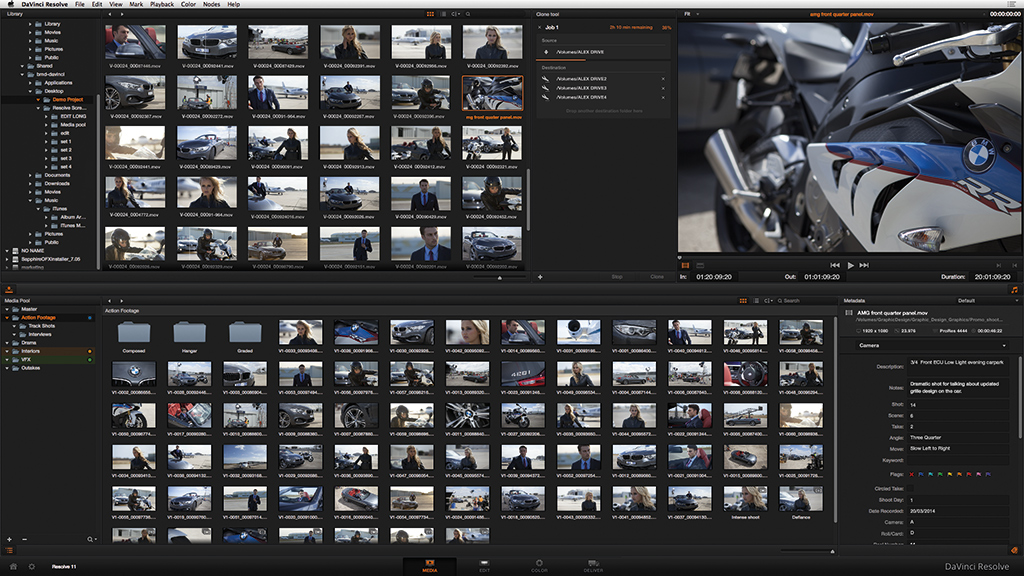1024x576 pixels.
Task: Expand the Master bin
Action: pyautogui.click(x=7, y=309)
